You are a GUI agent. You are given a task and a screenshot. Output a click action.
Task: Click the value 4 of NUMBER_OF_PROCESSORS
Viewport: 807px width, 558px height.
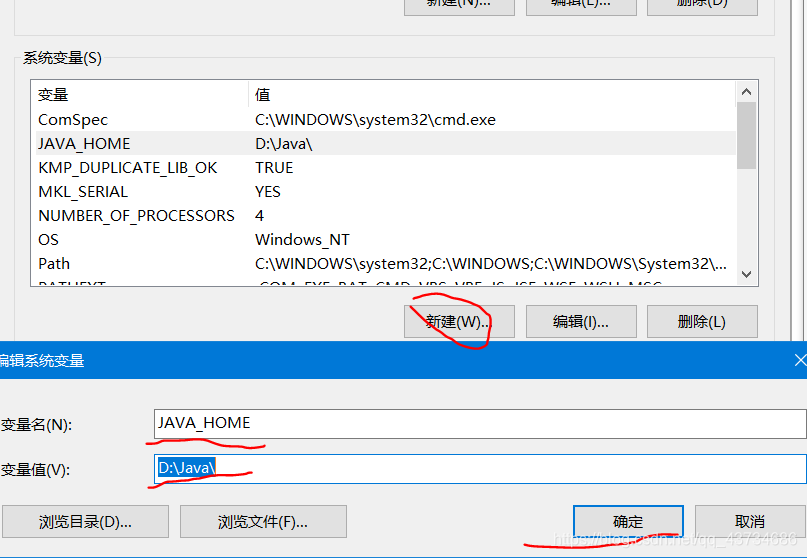(259, 216)
